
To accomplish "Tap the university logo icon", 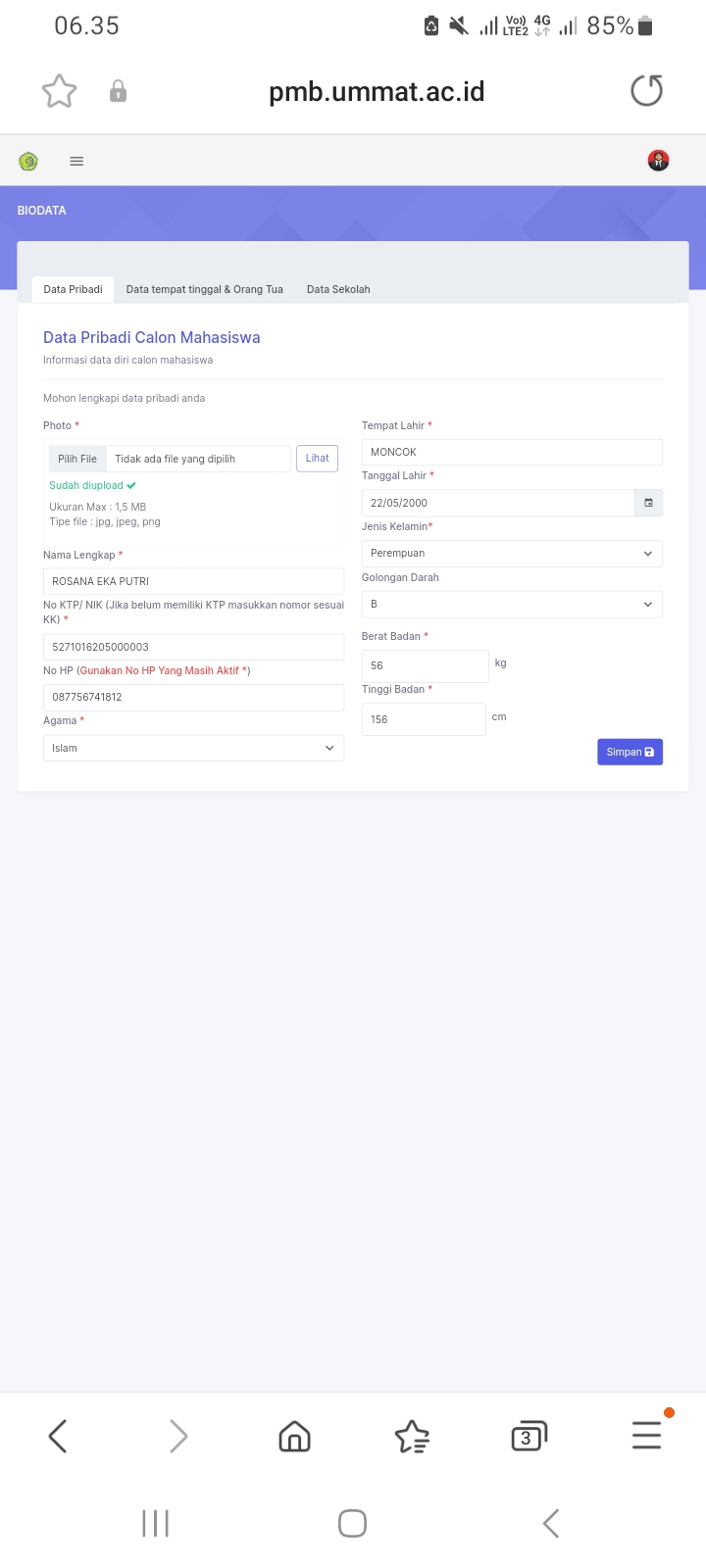I will point(28,162).
